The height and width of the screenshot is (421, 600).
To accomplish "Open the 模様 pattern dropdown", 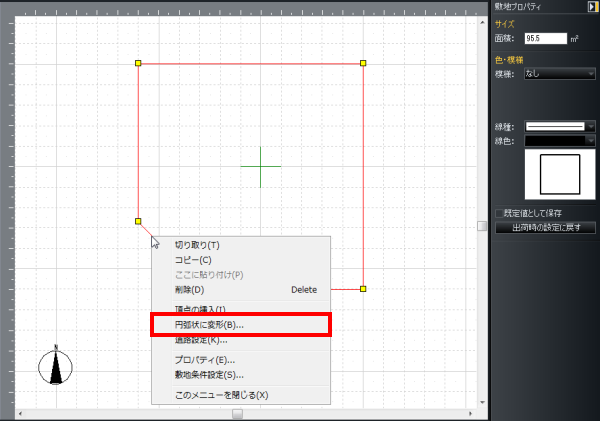I will click(x=560, y=73).
